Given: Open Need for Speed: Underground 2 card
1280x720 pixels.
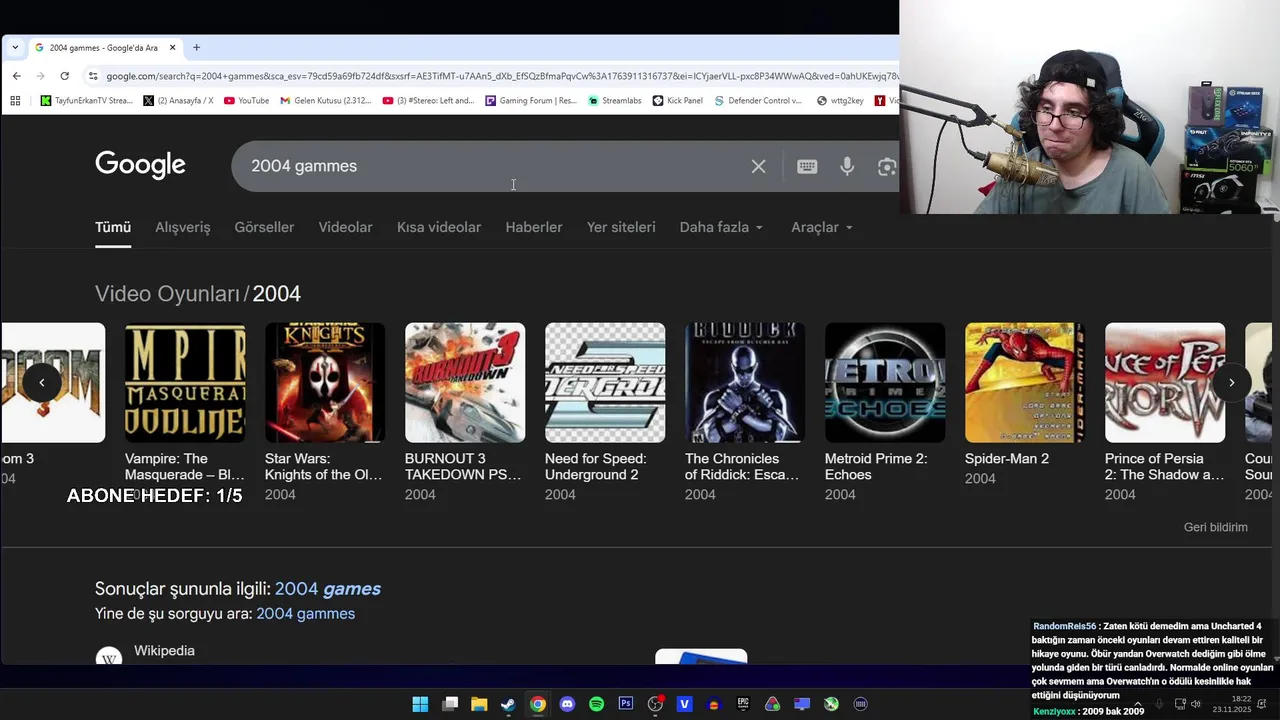Looking at the screenshot, I should tap(605, 412).
